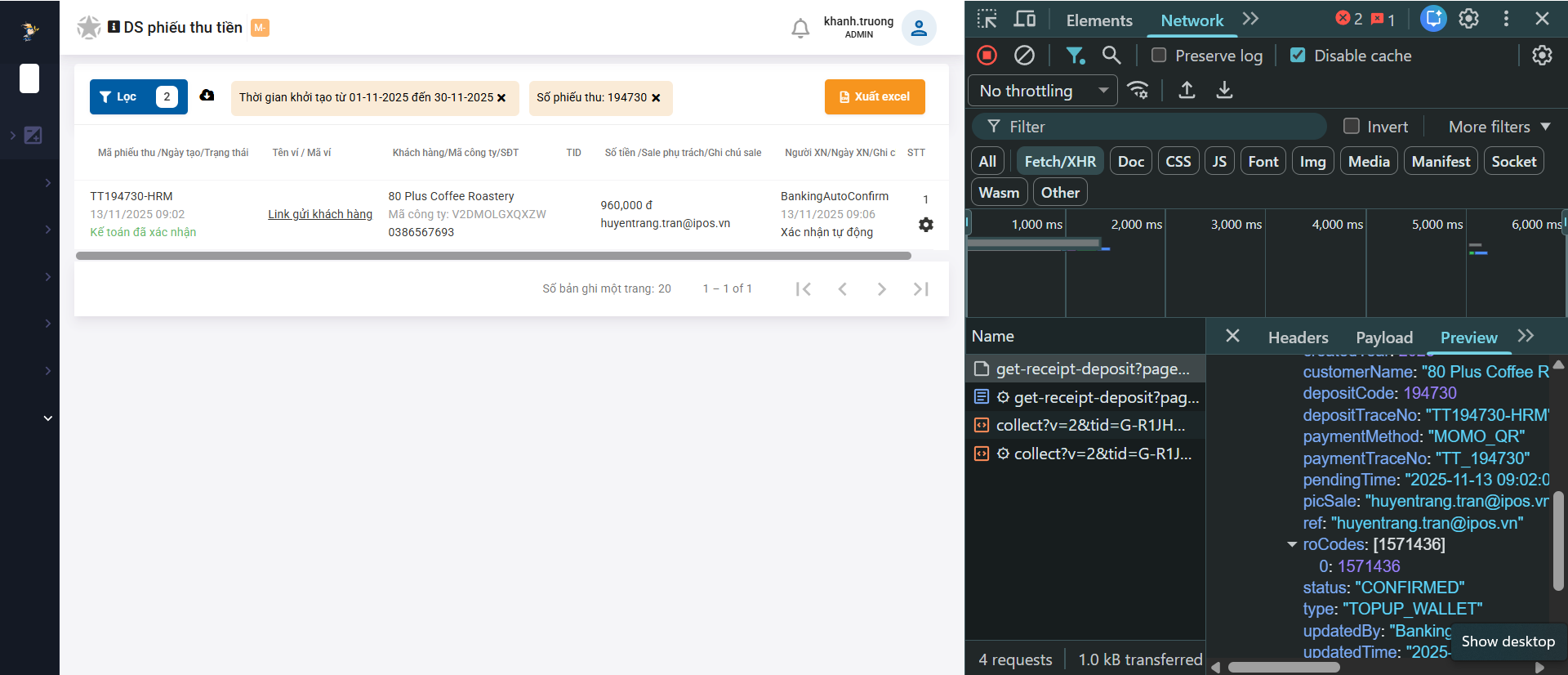1568x675 pixels.
Task: Toggle the network filter bar funnel icon
Action: (1076, 55)
